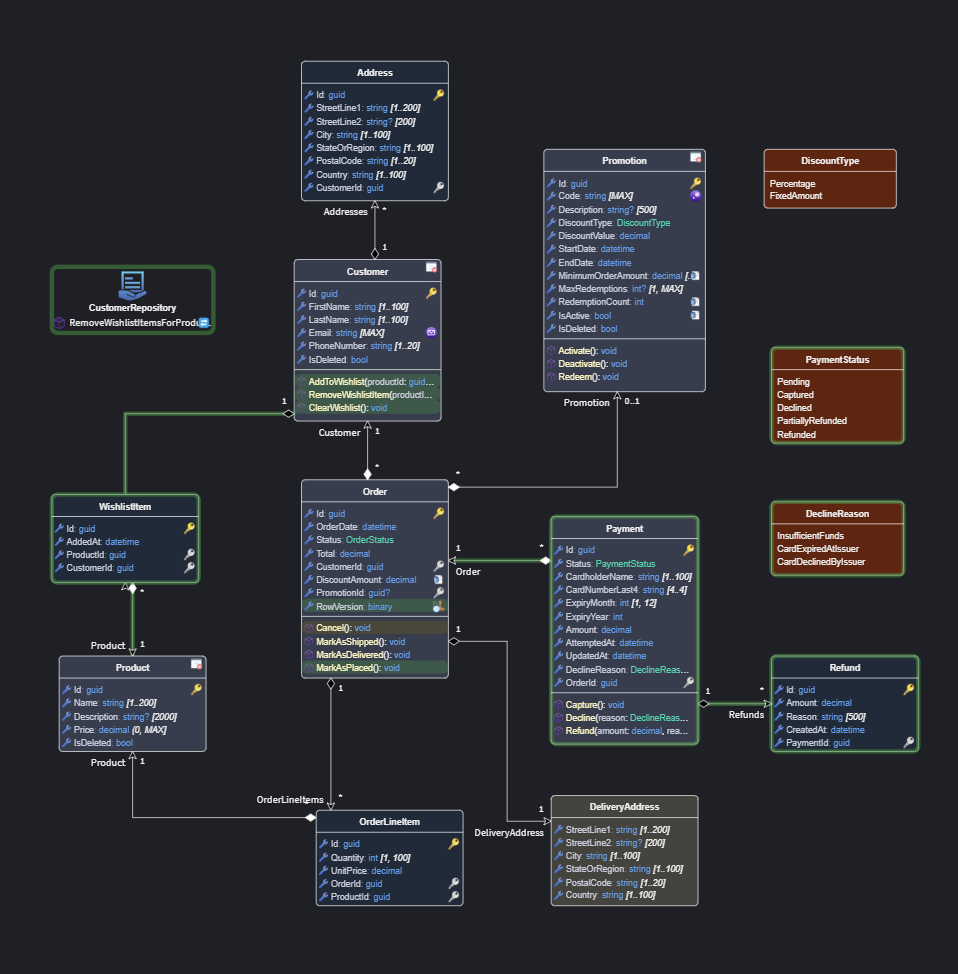Click the foreign key icon on Order CustomerId row

tap(439, 566)
